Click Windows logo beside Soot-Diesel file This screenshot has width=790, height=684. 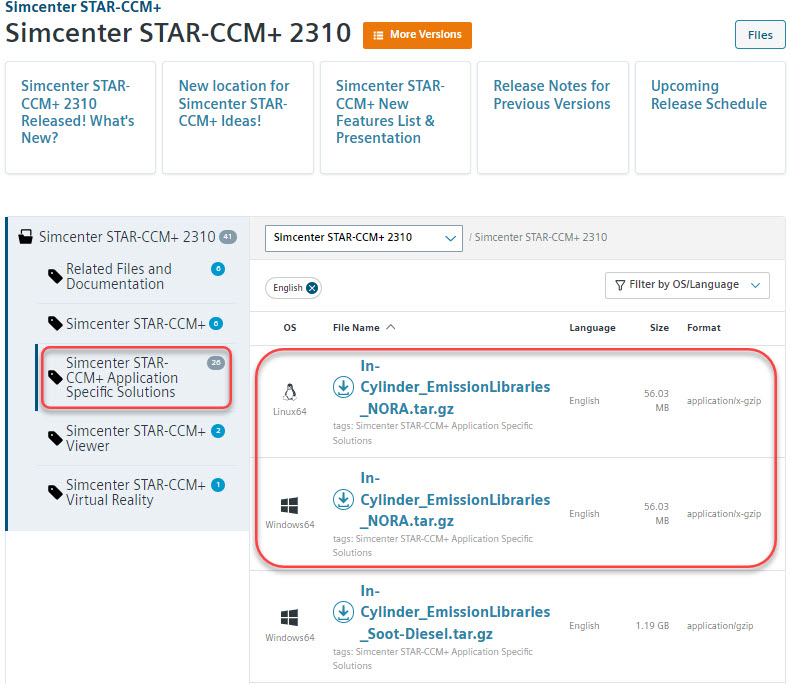[290, 617]
